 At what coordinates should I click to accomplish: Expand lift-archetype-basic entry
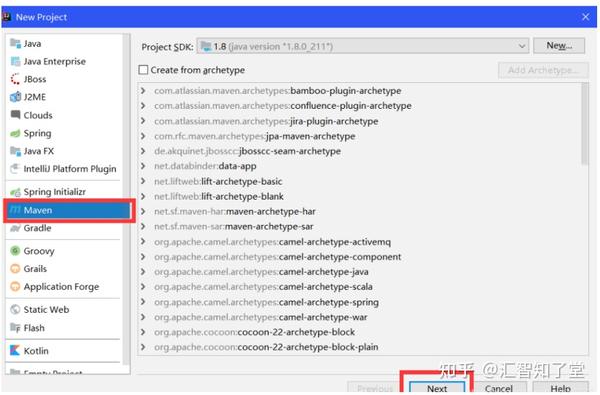tap(143, 181)
